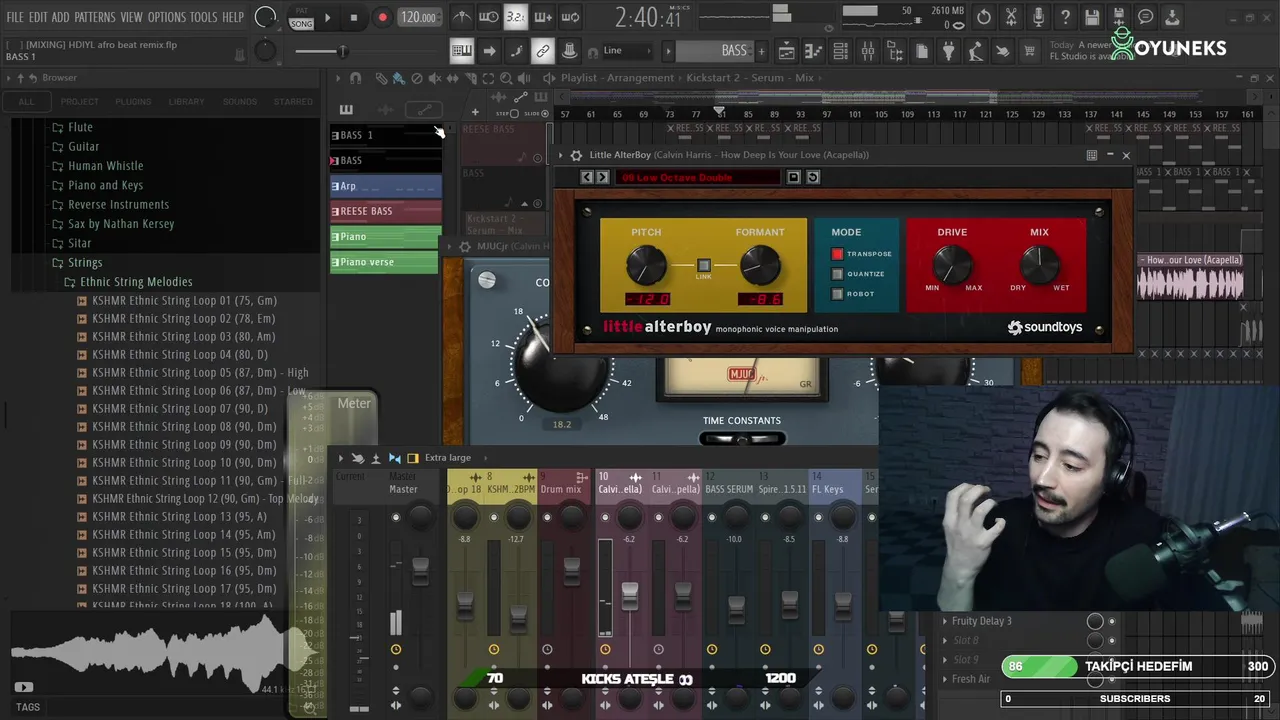This screenshot has width=1280, height=720.
Task: Select the BASS SERUM mixer track
Action: (x=729, y=489)
